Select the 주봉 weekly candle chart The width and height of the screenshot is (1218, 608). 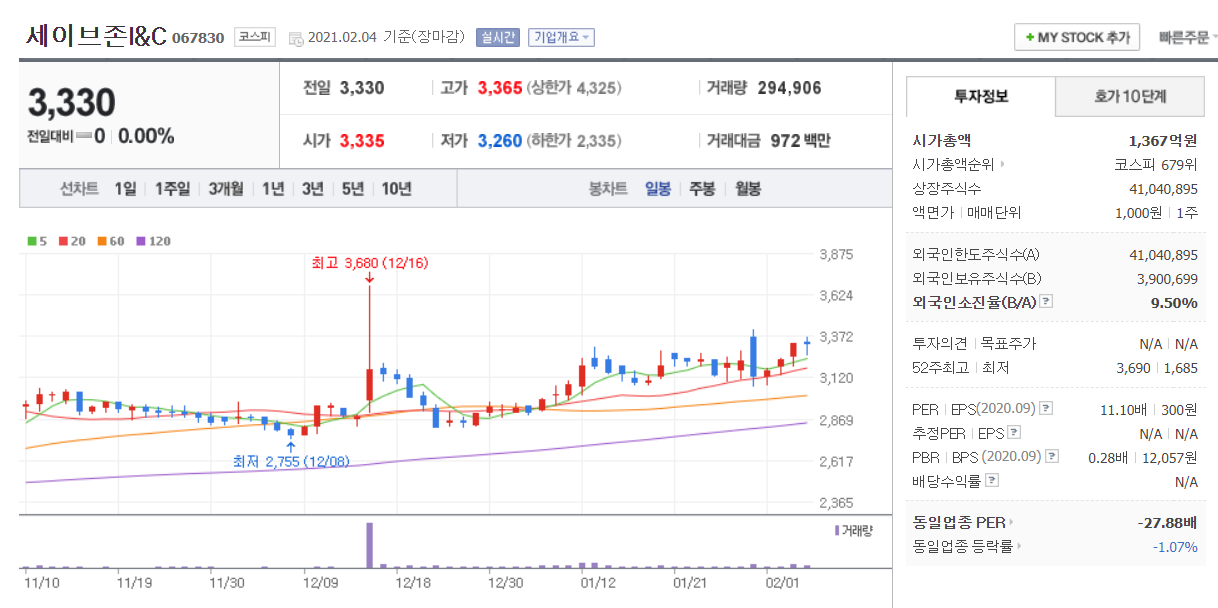click(702, 188)
